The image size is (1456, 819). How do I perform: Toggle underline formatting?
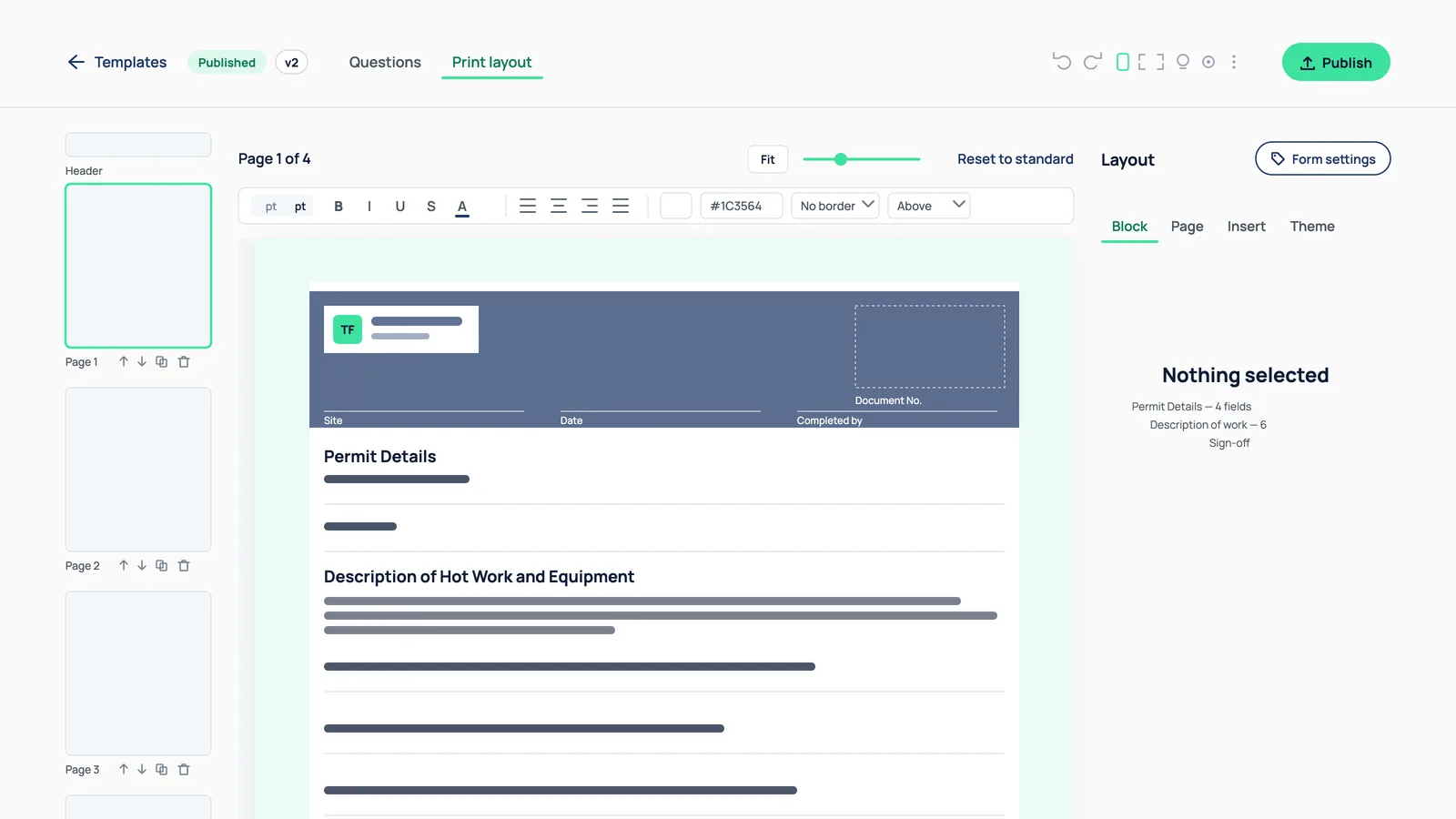point(400,207)
